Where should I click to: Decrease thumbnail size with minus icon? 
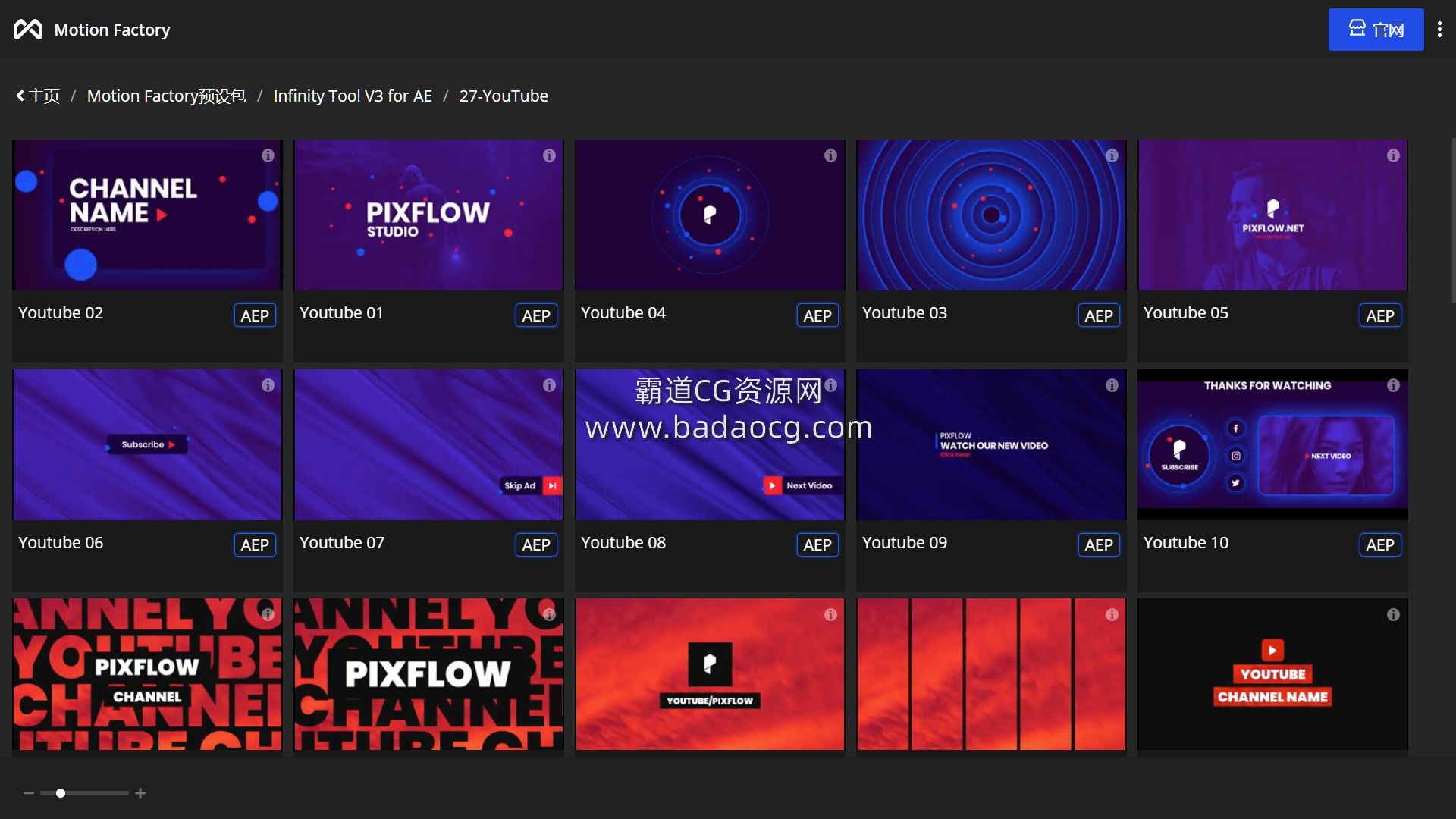(x=29, y=793)
